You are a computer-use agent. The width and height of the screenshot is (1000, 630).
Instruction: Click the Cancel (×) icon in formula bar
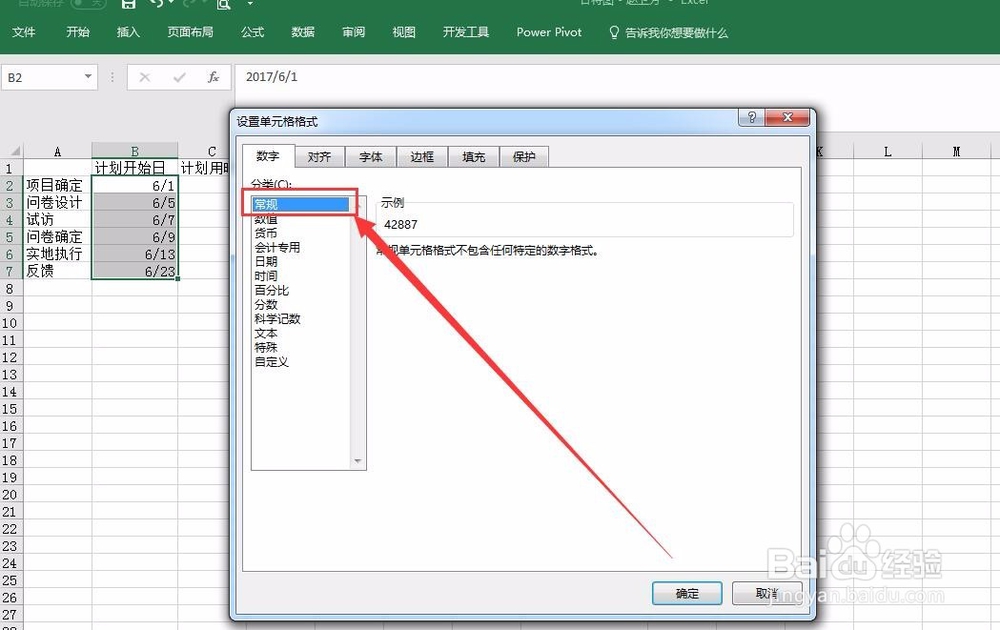146,78
